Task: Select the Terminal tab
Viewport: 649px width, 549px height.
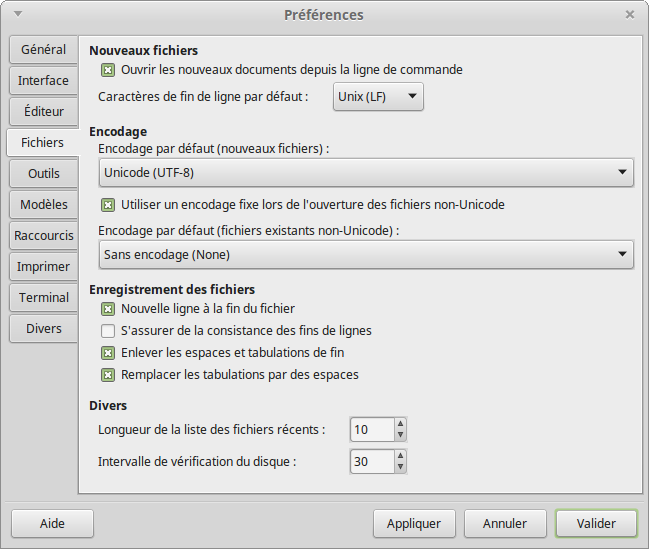Action: (x=43, y=298)
